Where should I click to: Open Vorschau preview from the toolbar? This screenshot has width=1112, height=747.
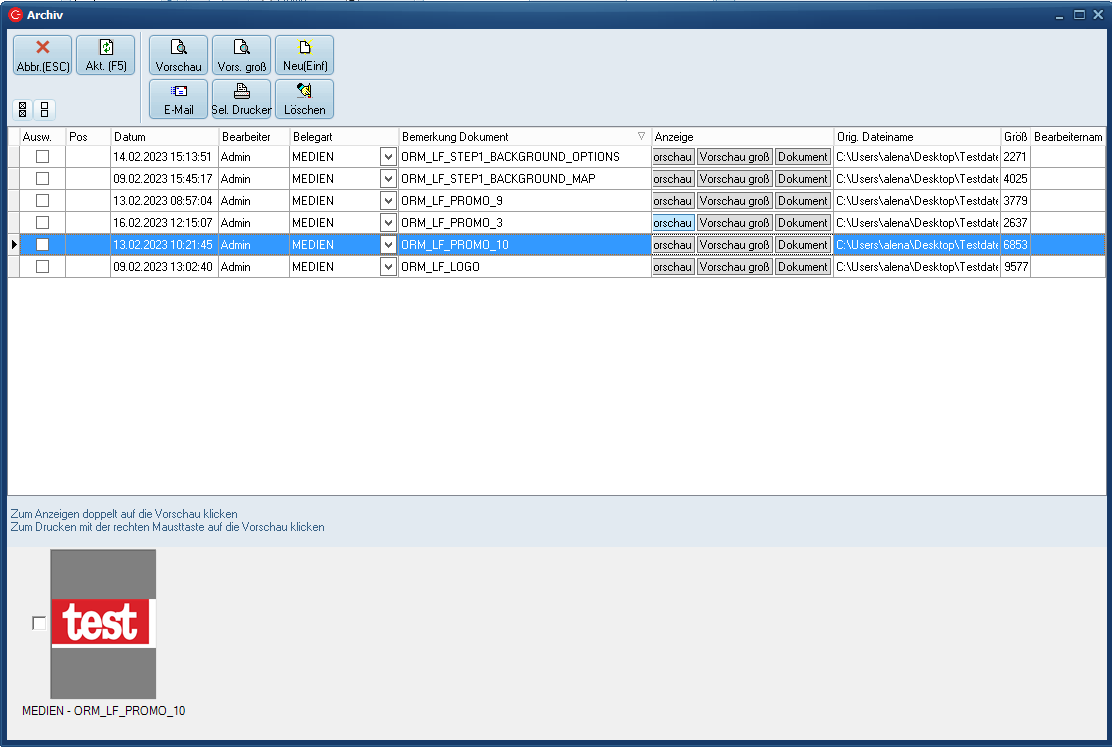pos(179,55)
